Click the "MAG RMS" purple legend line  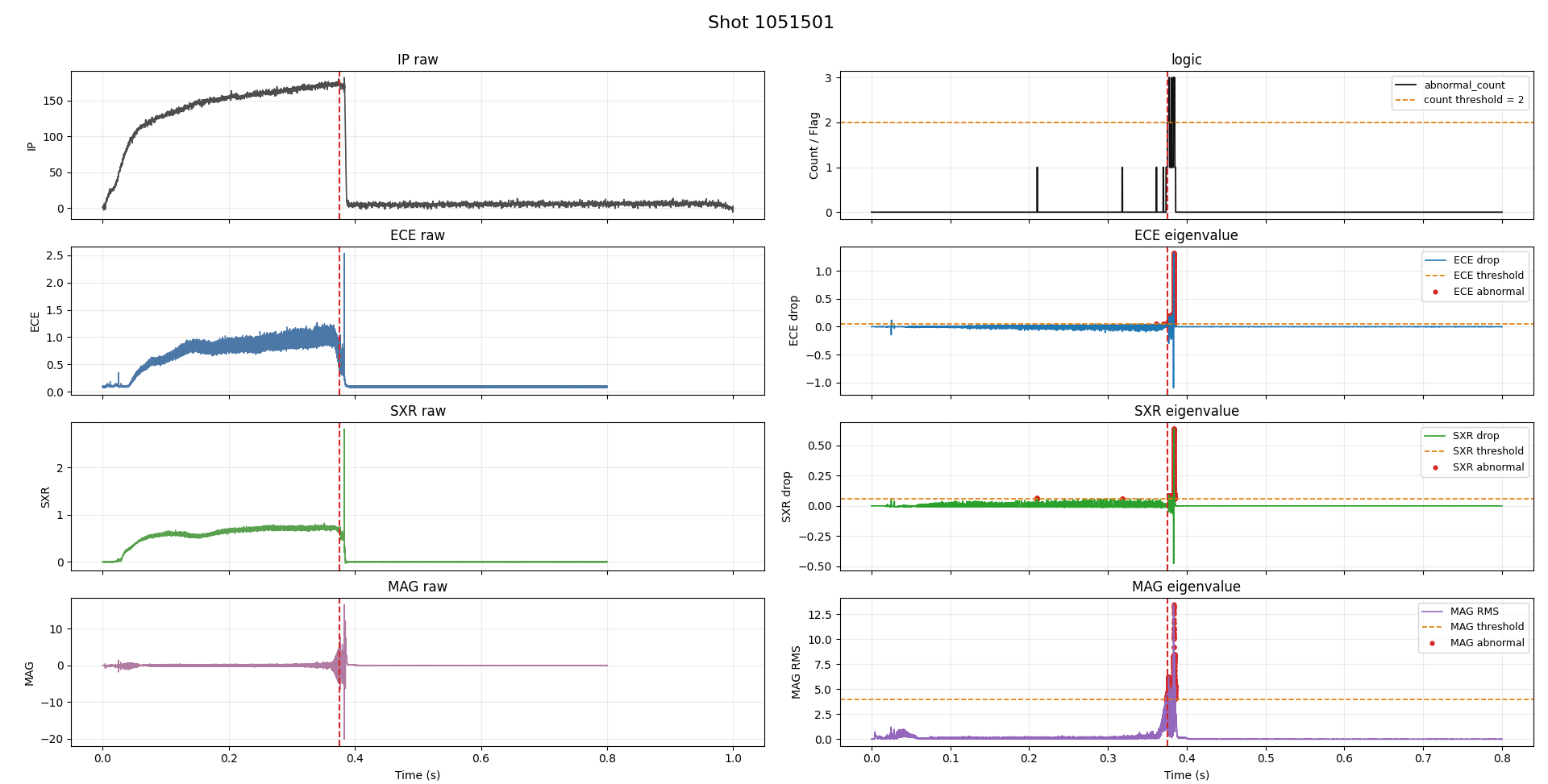pyautogui.click(x=1433, y=612)
